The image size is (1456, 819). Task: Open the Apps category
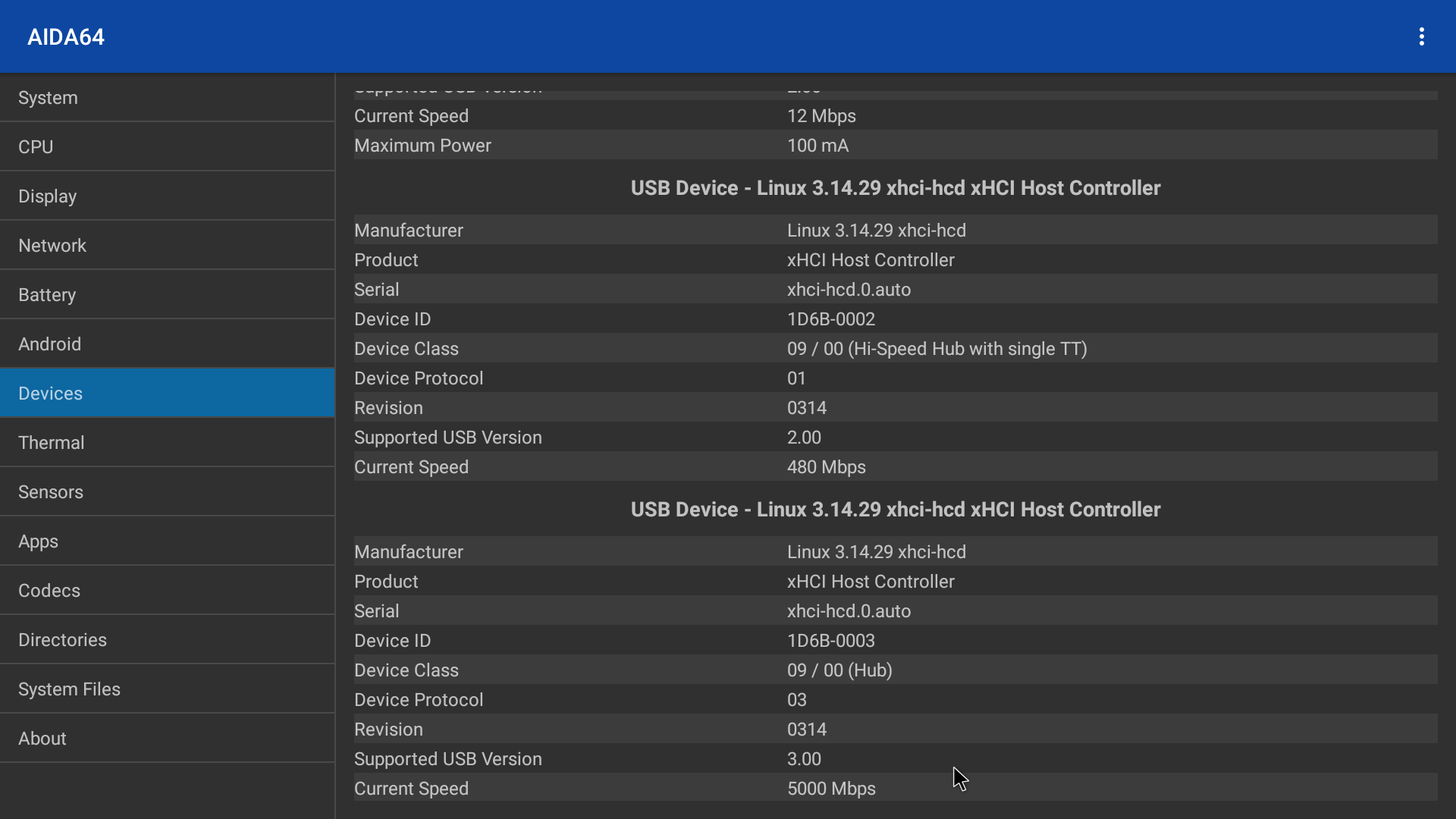tap(167, 541)
